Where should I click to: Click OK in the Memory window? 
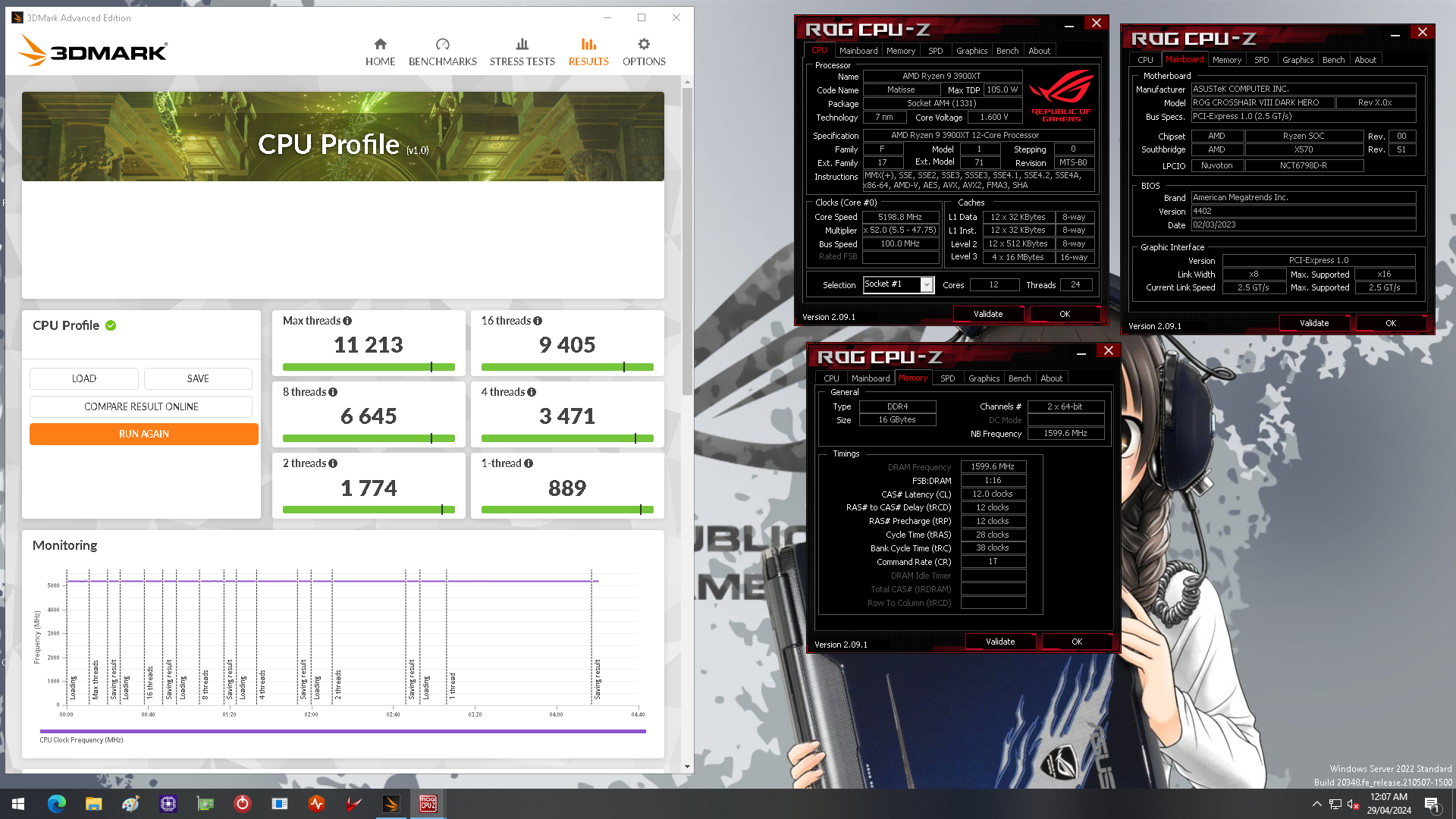1077,642
